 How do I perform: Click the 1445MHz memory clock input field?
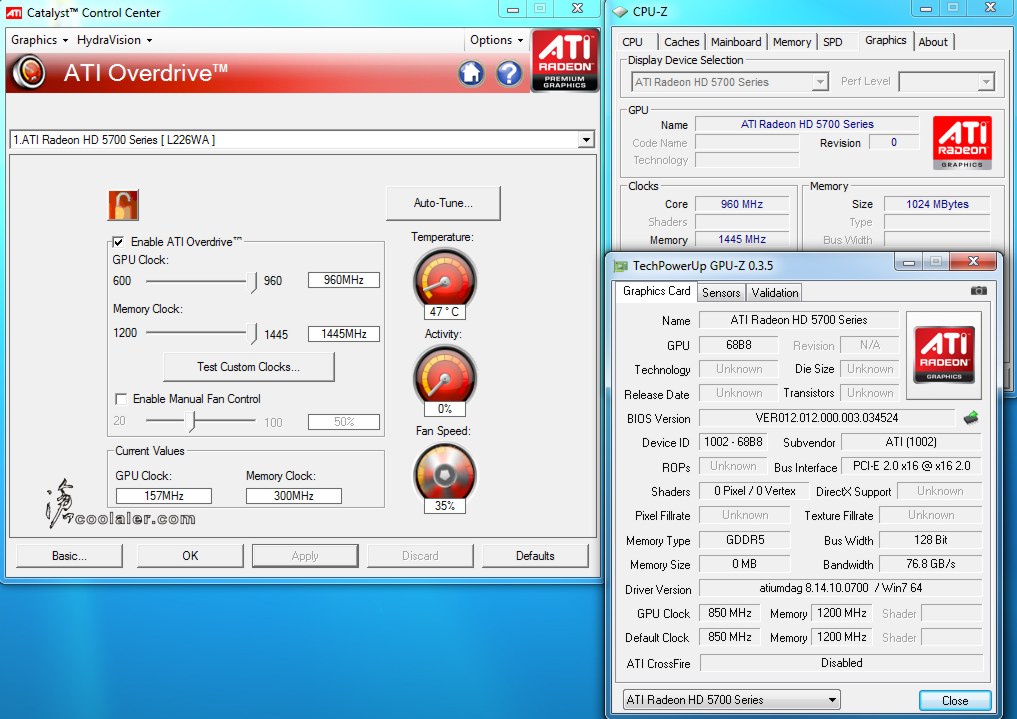[x=344, y=334]
